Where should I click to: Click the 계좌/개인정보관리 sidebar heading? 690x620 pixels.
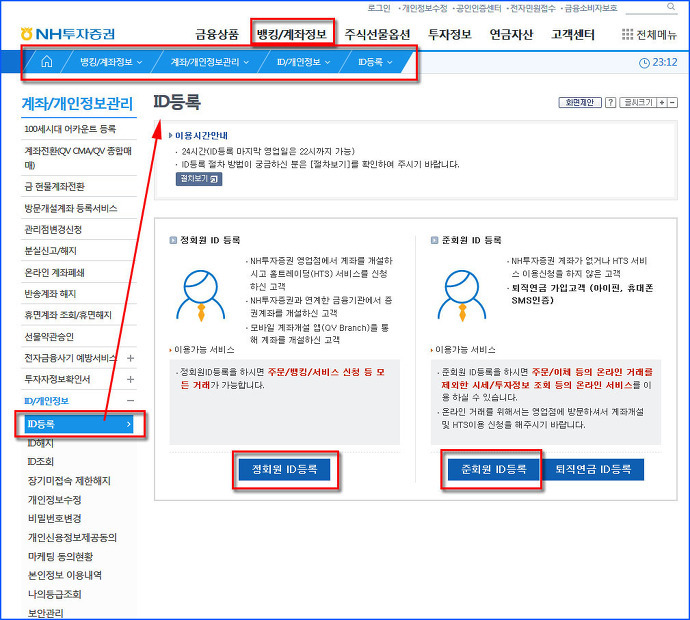coord(77,104)
